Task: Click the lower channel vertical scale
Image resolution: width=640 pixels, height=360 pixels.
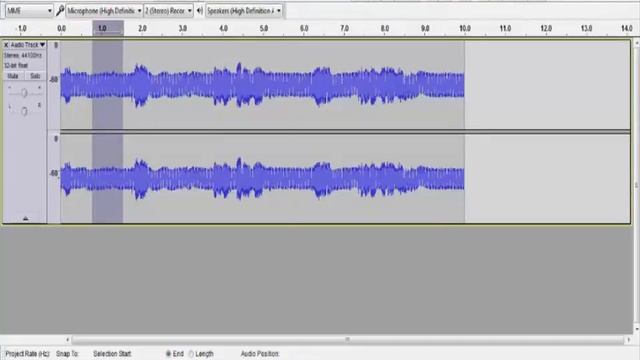Action: point(54,179)
